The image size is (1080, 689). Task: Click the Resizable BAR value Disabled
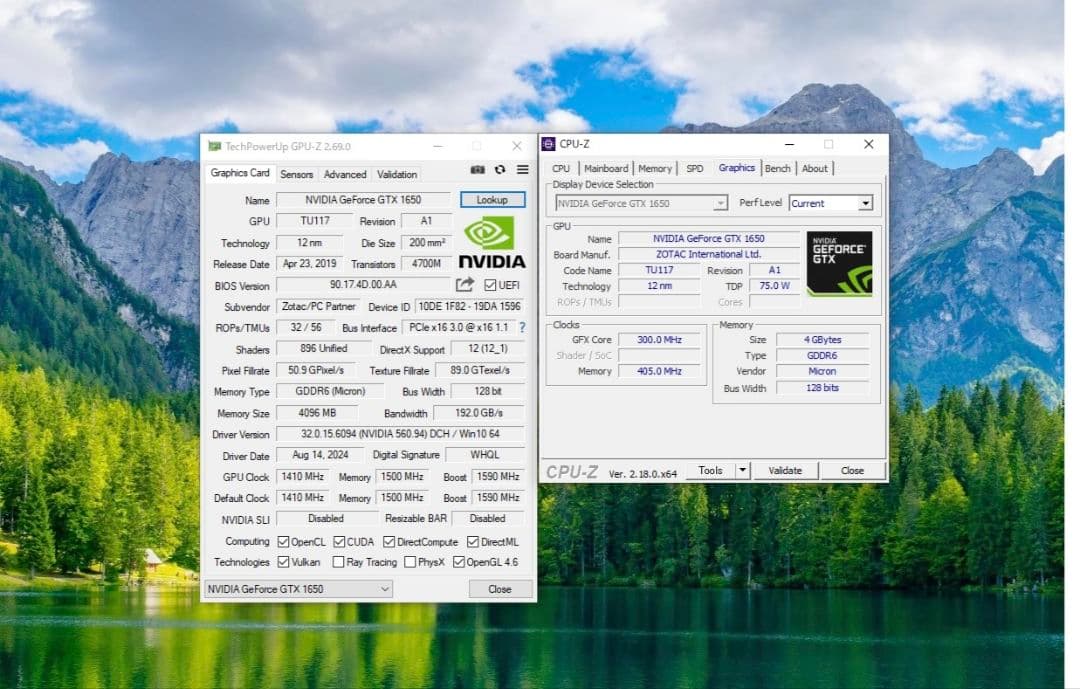pos(488,518)
